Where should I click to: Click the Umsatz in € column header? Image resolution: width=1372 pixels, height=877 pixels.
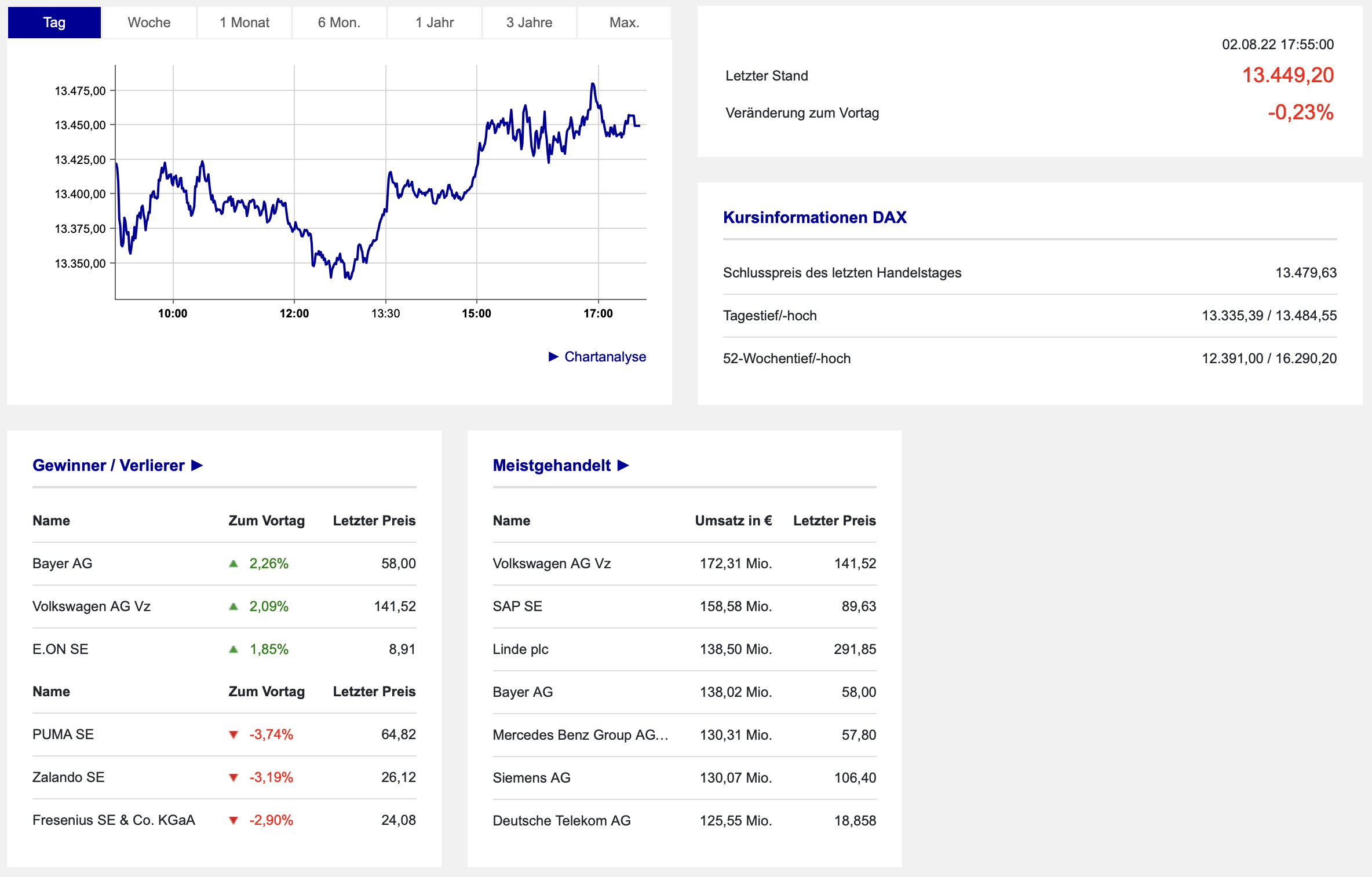click(734, 521)
